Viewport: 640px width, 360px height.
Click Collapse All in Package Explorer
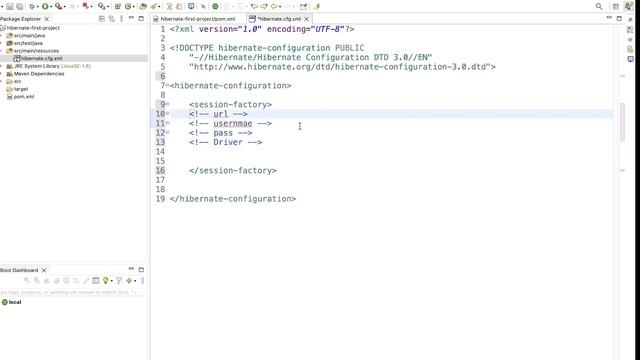pos(102,19)
